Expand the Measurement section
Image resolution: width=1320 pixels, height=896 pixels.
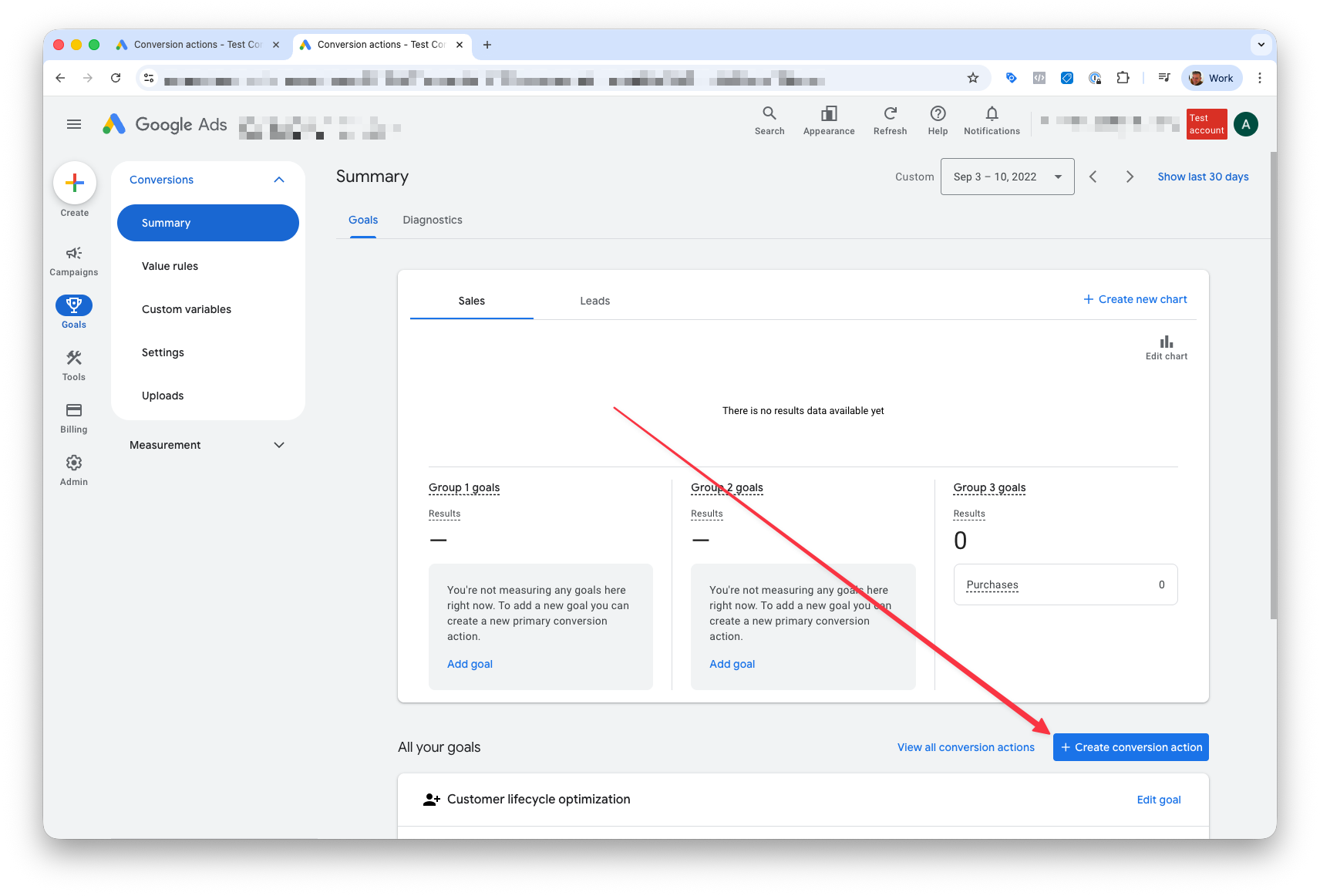279,445
